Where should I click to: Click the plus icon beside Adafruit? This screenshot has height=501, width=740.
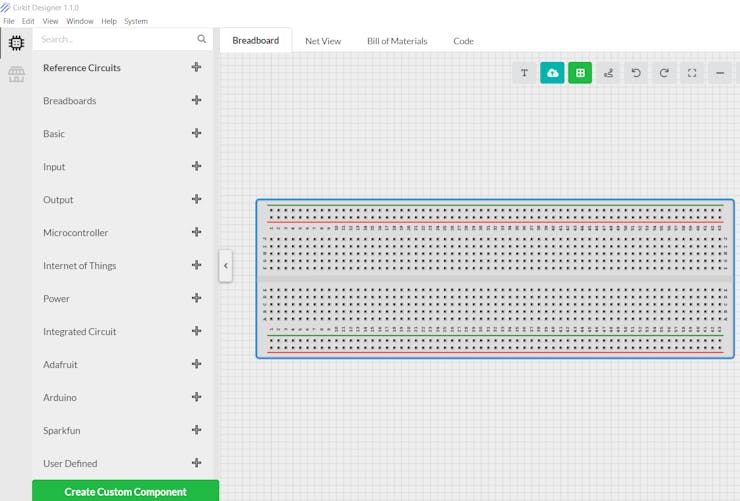pyautogui.click(x=197, y=364)
